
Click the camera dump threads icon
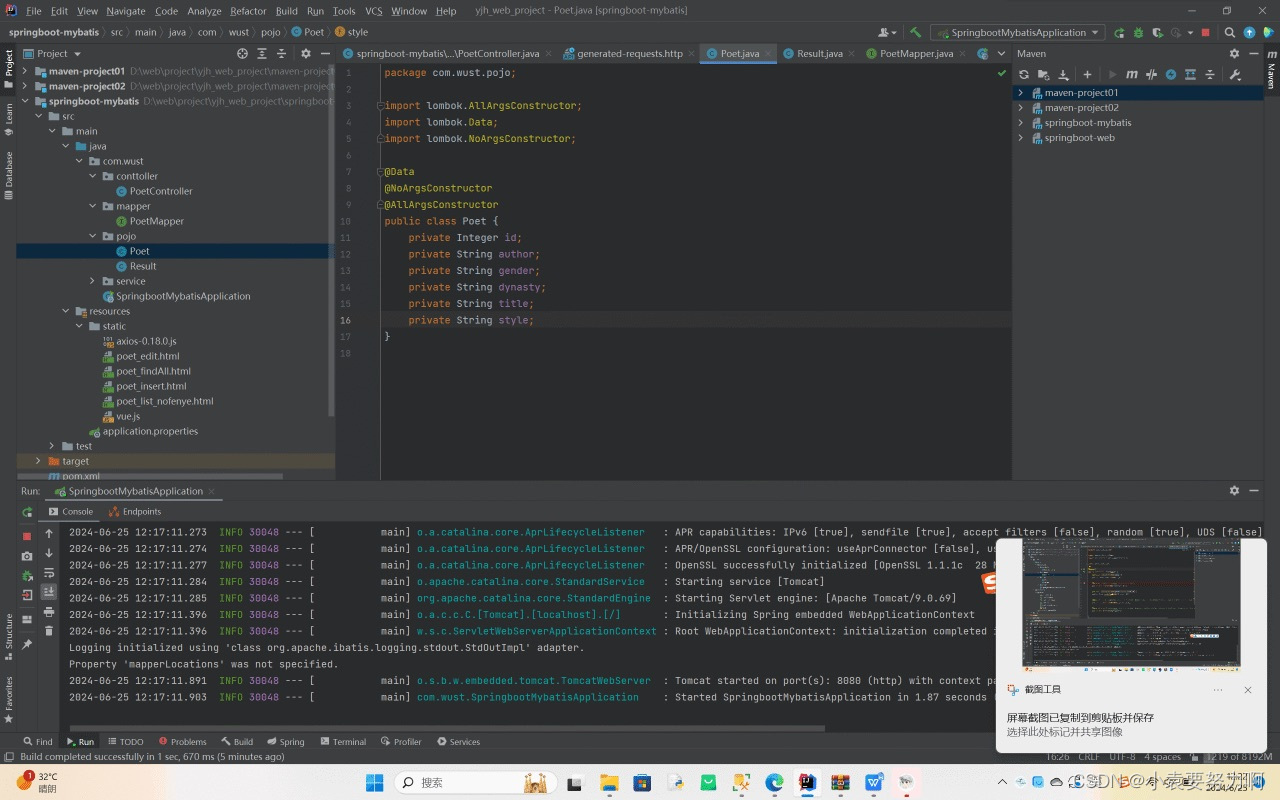point(27,556)
